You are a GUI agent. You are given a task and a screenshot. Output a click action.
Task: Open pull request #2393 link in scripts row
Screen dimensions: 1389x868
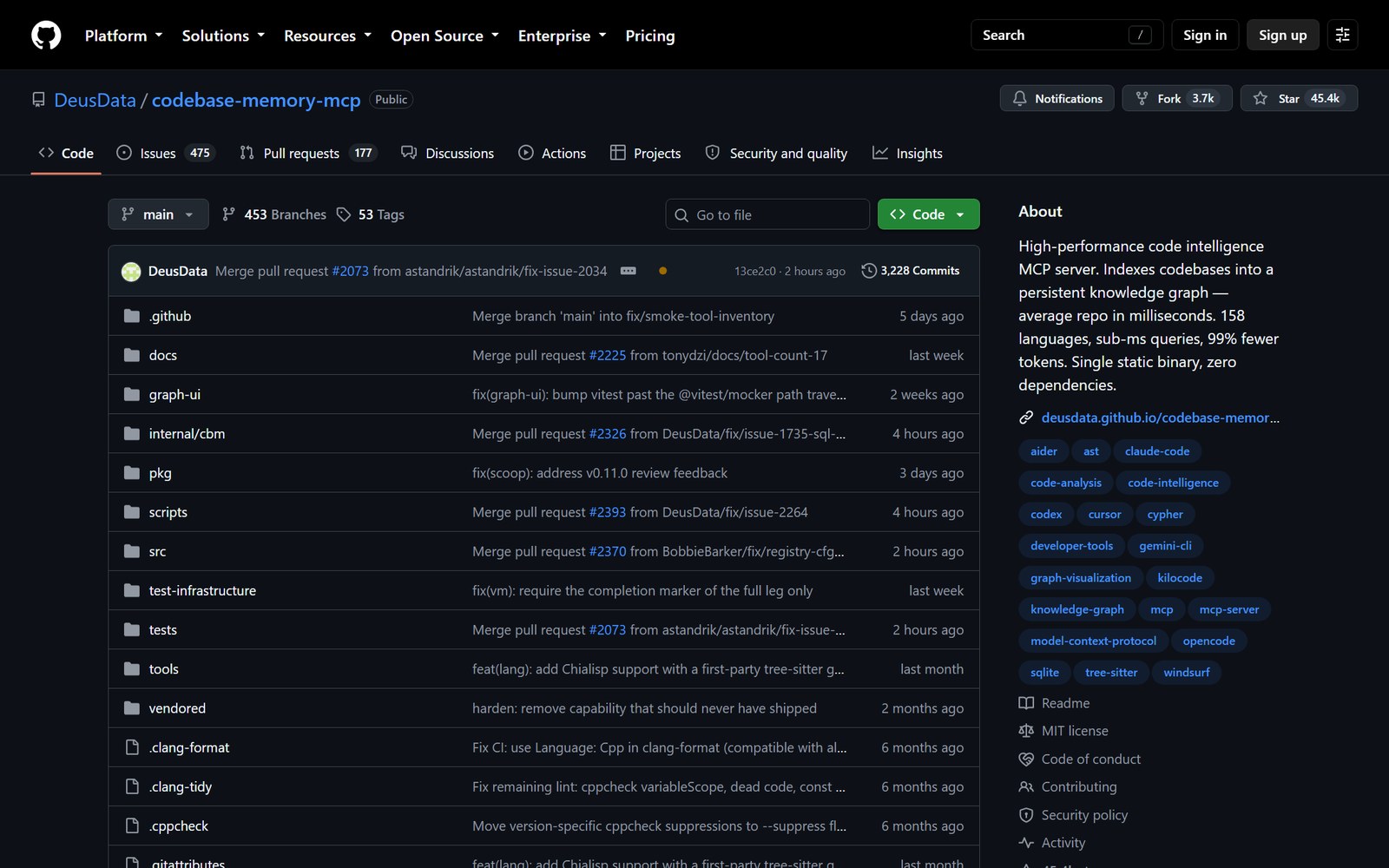608,512
